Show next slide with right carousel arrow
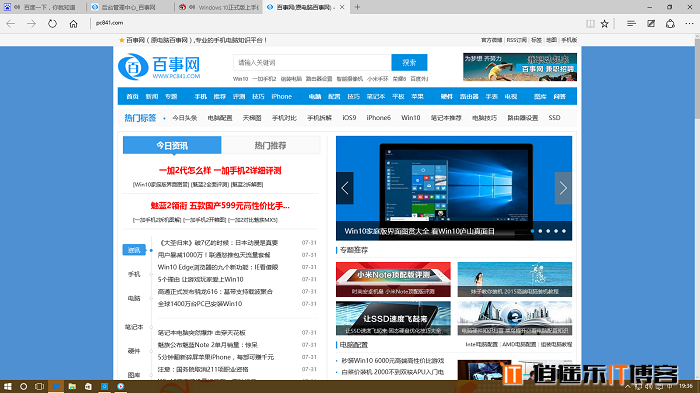Screen dimensions: 700x393 (563, 188)
